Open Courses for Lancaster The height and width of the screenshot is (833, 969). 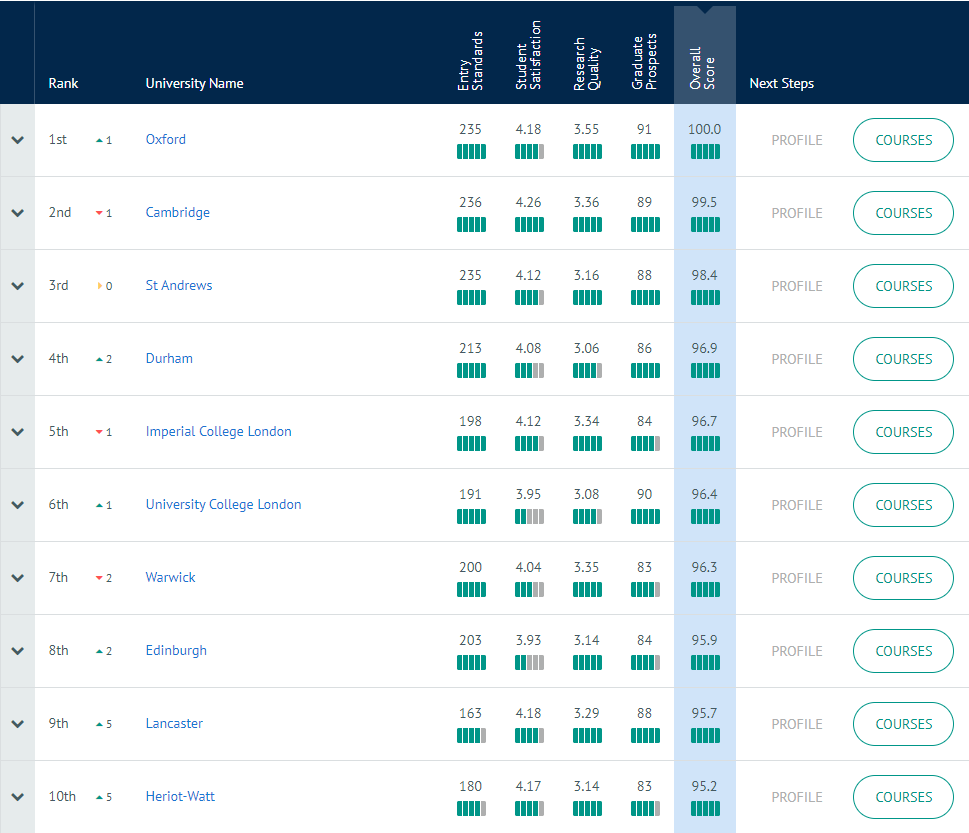[903, 724]
